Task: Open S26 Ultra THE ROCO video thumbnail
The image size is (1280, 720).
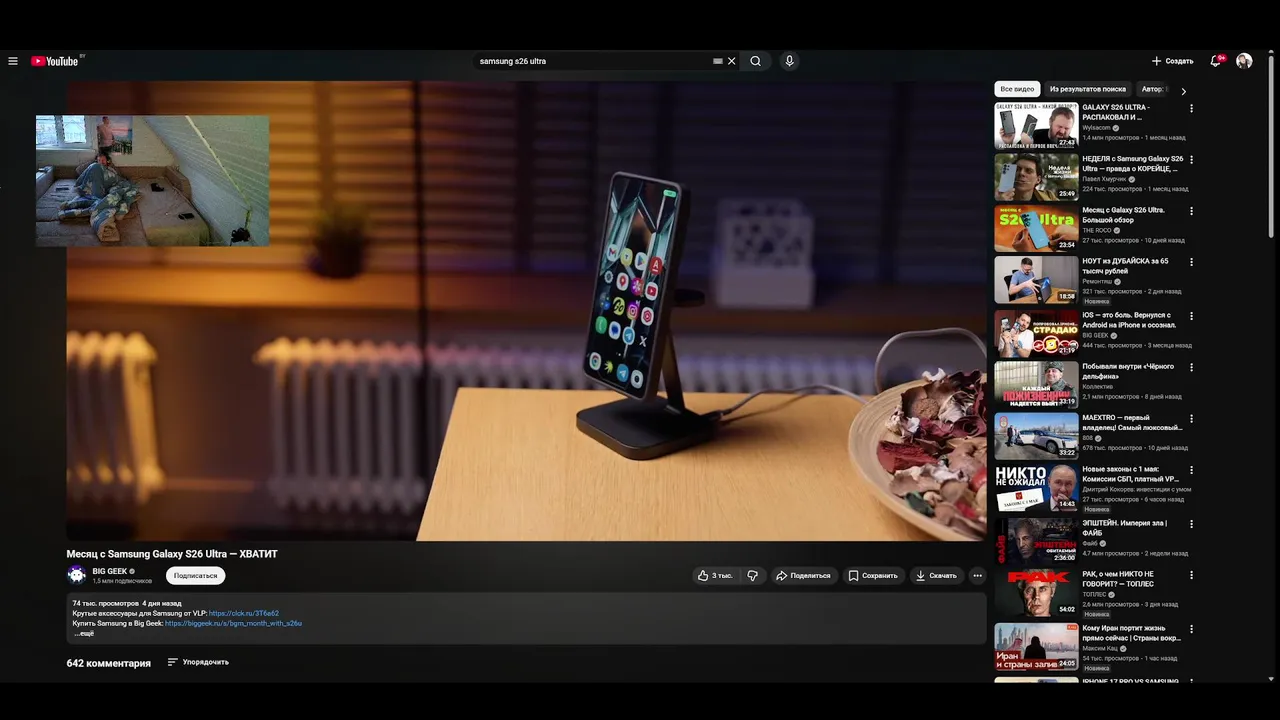Action: [1036, 228]
